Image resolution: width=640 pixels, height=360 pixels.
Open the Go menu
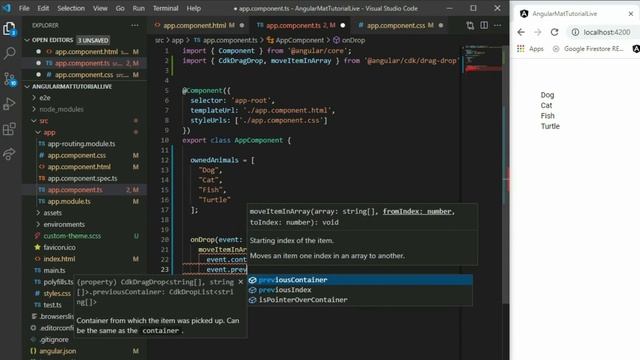(x=120, y=8)
